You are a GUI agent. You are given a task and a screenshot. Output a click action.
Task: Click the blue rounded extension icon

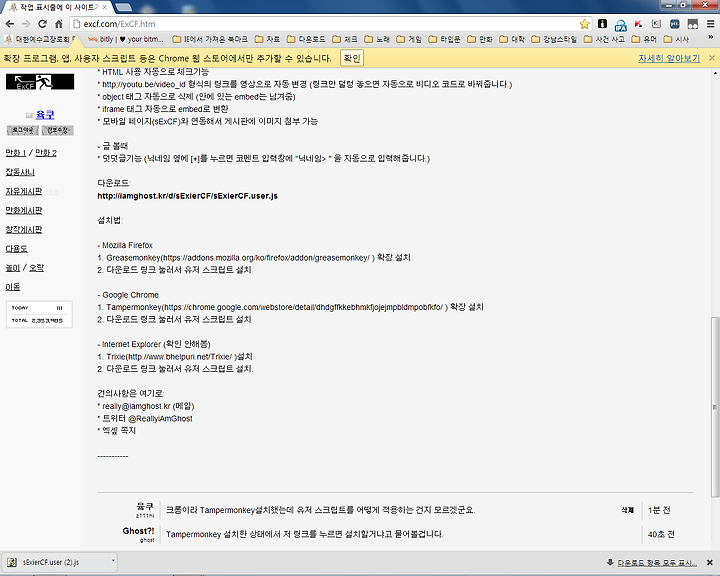675,24
